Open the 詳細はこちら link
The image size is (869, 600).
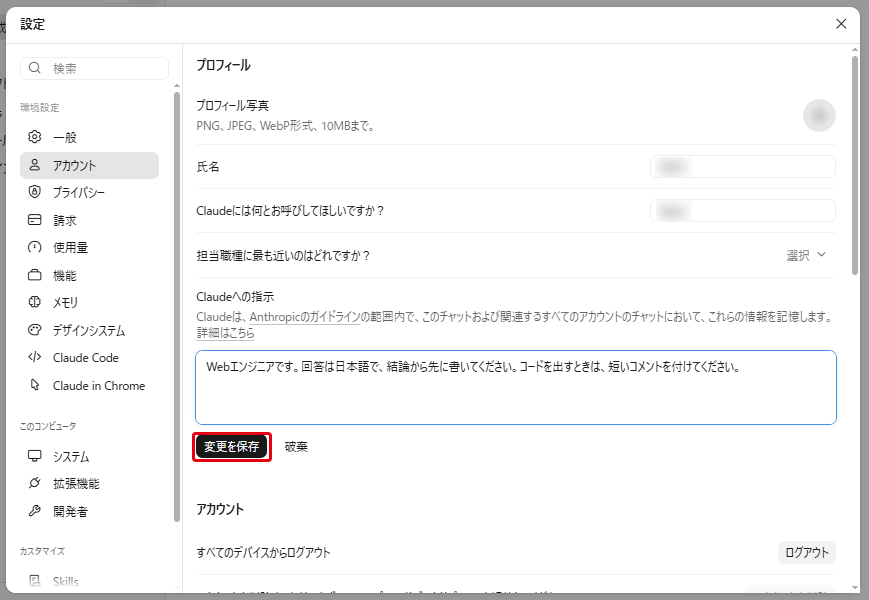tap(226, 333)
